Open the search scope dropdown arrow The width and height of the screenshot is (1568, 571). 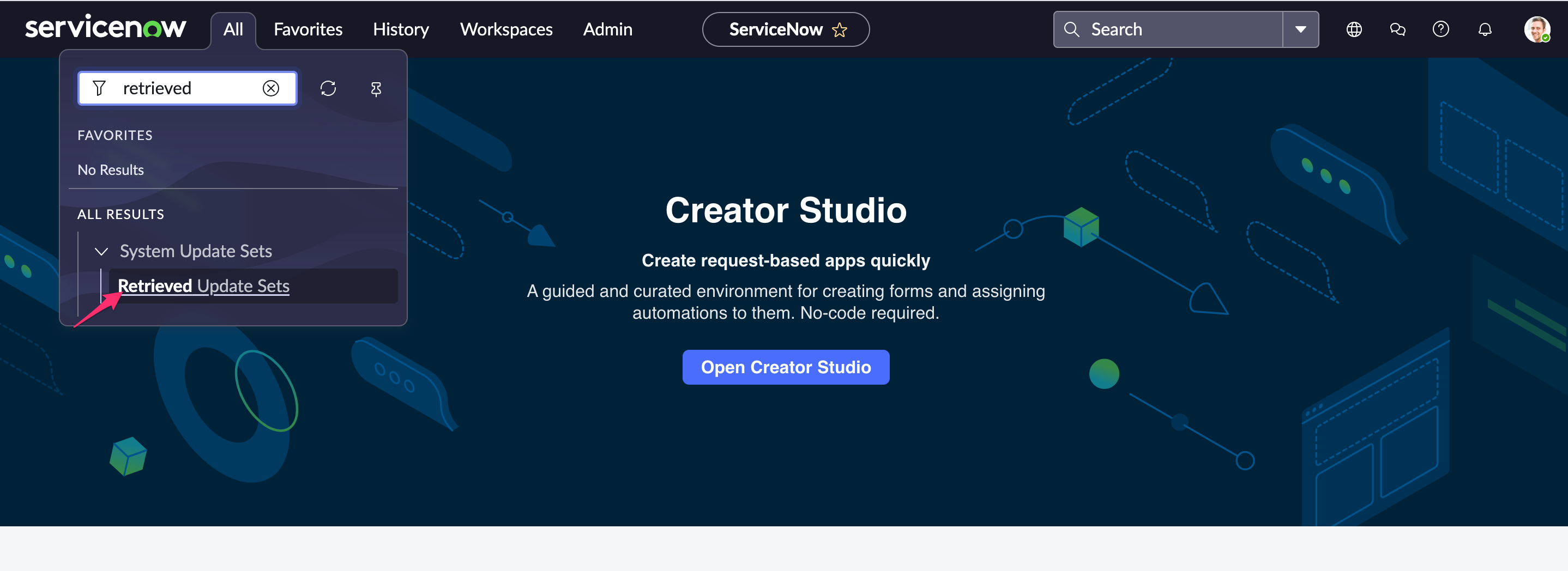tap(1301, 28)
